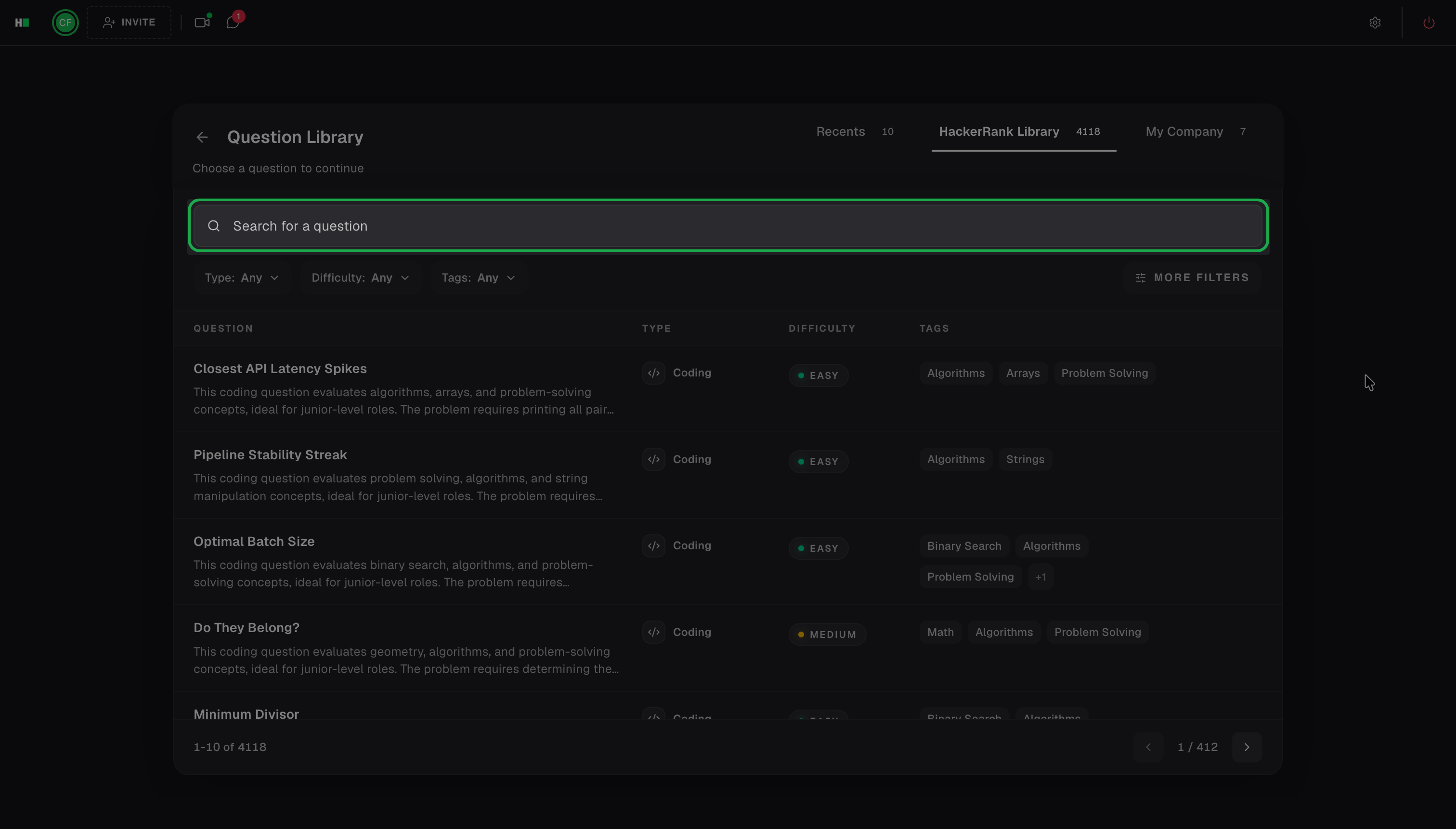The width and height of the screenshot is (1456, 829).
Task: Click the HackerRank logo icon
Action: [22, 23]
